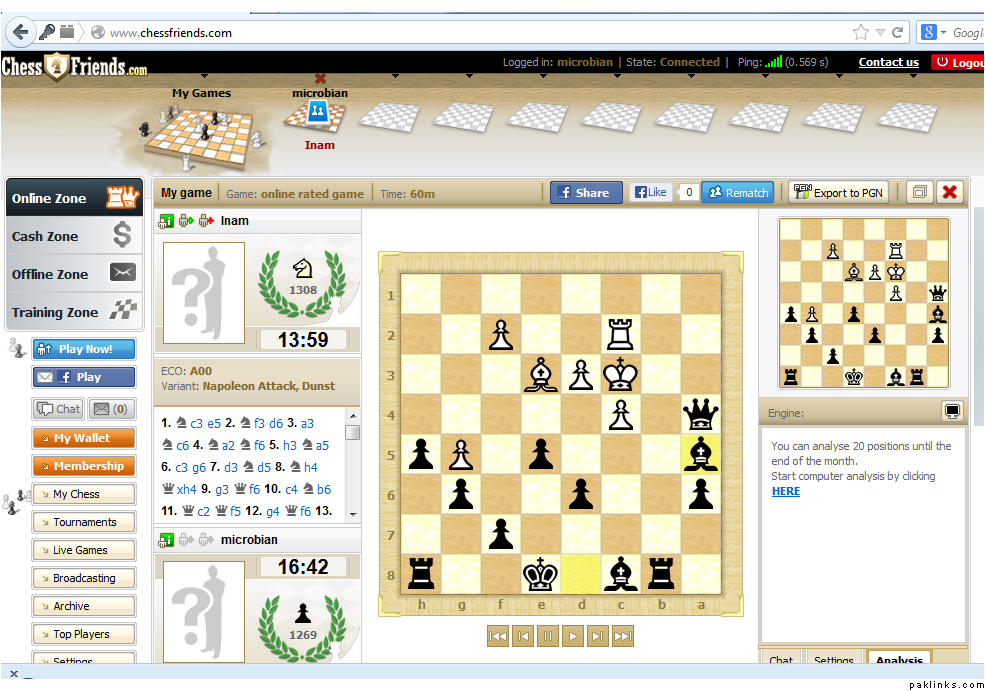Export the game to PGN
Image resolution: width=985 pixels, height=691 pixels.
(839, 193)
